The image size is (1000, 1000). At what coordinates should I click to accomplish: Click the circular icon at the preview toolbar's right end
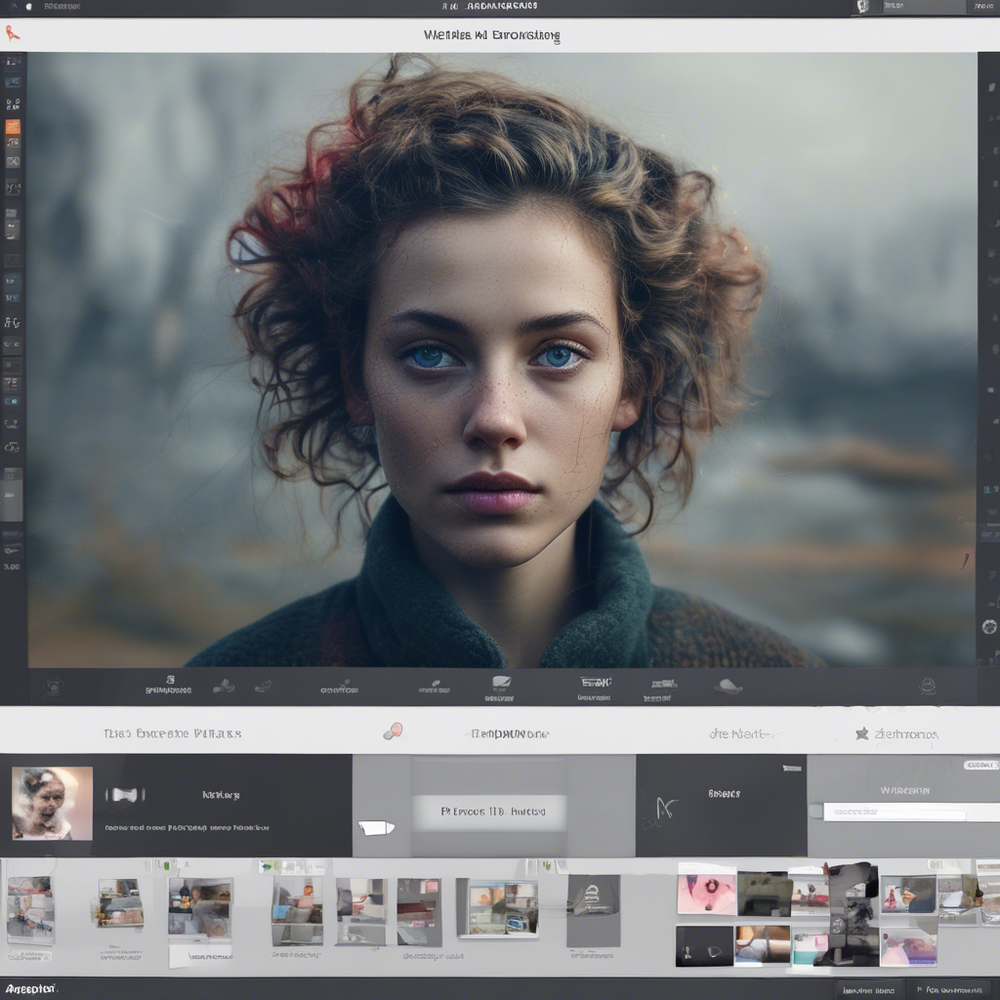pos(927,685)
